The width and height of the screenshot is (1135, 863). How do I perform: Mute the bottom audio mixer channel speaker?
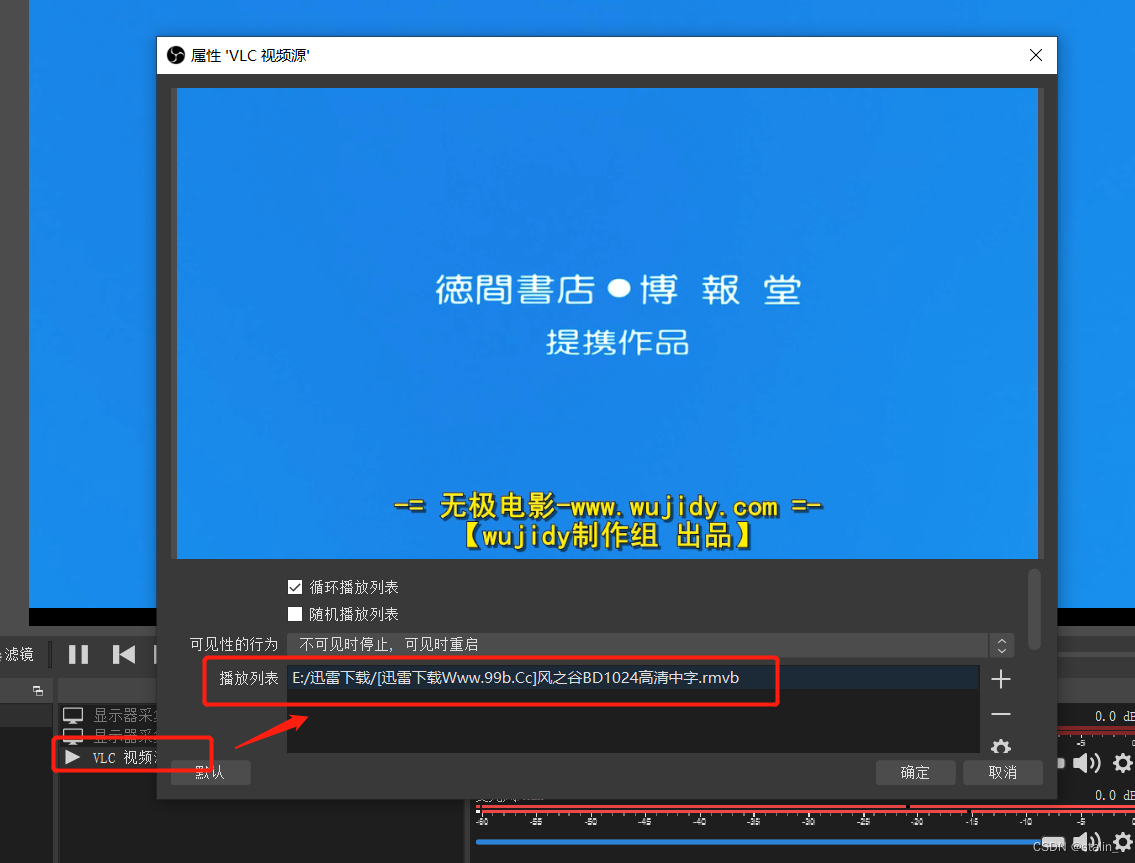[x=1087, y=841]
